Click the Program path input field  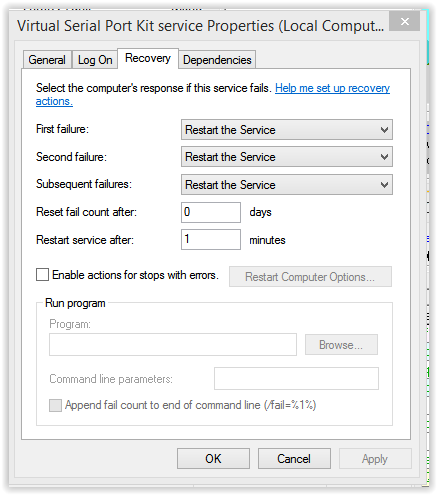click(x=173, y=345)
